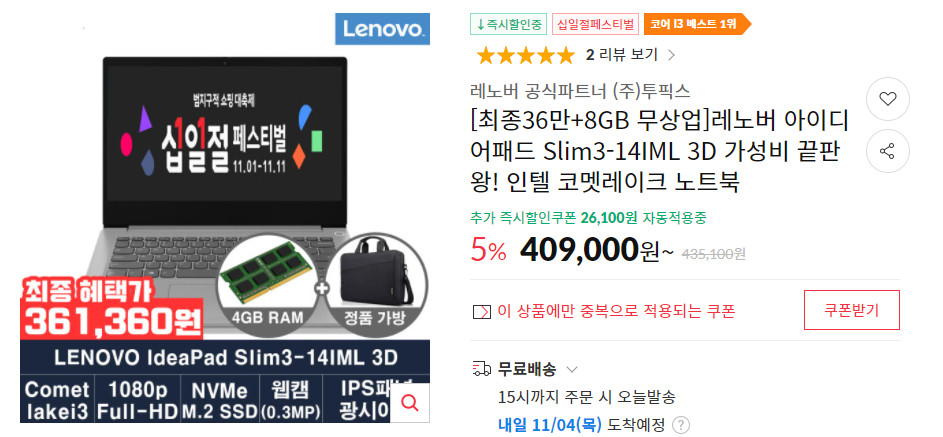Click the five star rating icons
The width and height of the screenshot is (943, 437).
tap(526, 56)
